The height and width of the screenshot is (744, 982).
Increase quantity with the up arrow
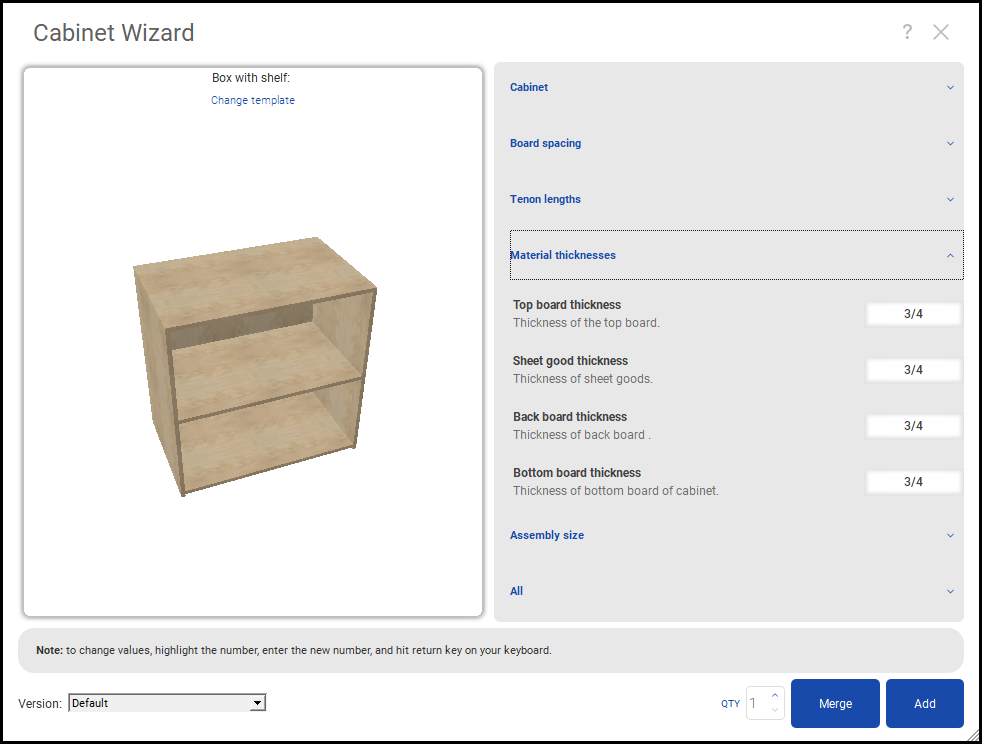click(775, 695)
